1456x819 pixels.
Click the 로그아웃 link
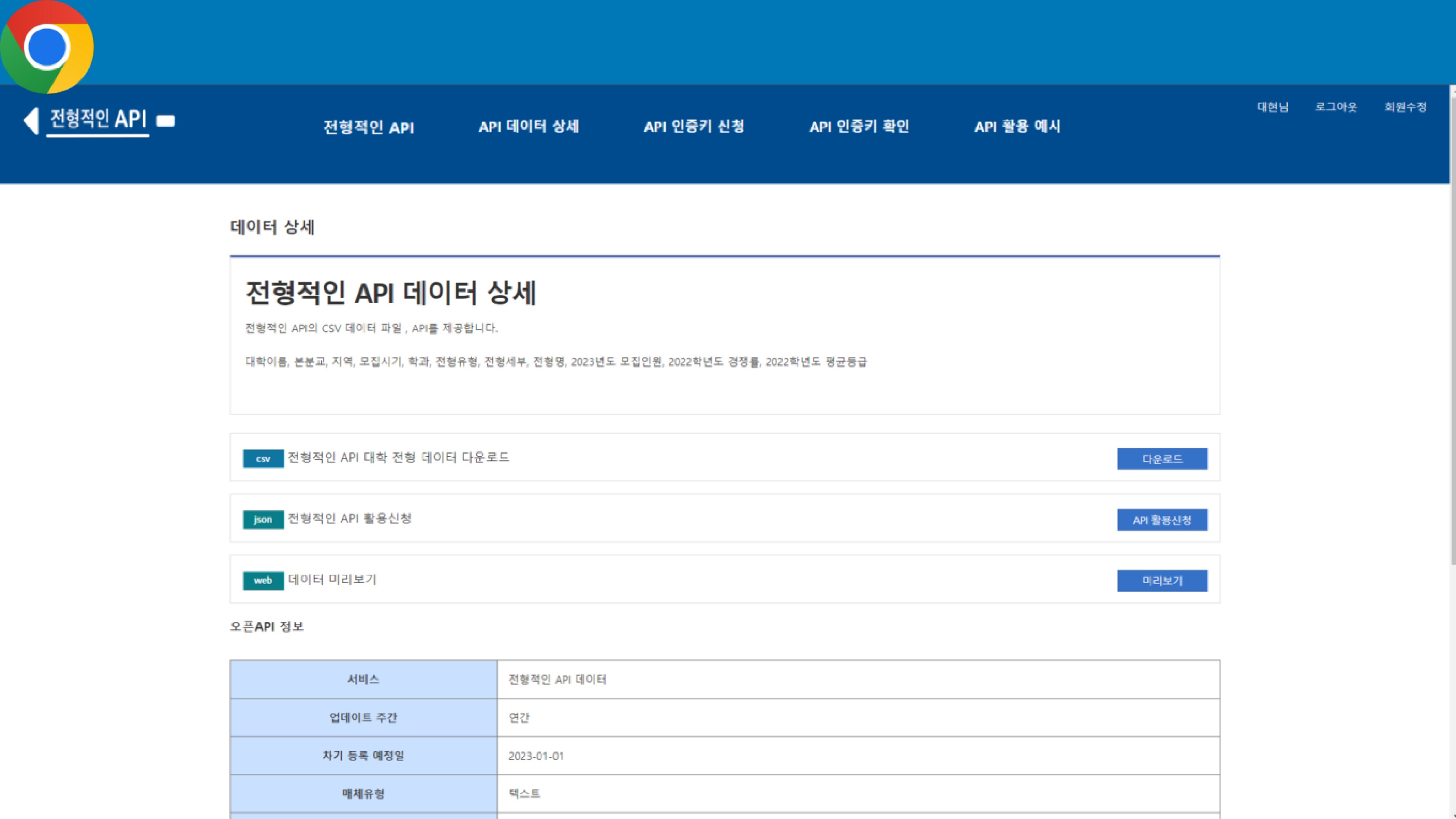click(x=1336, y=107)
